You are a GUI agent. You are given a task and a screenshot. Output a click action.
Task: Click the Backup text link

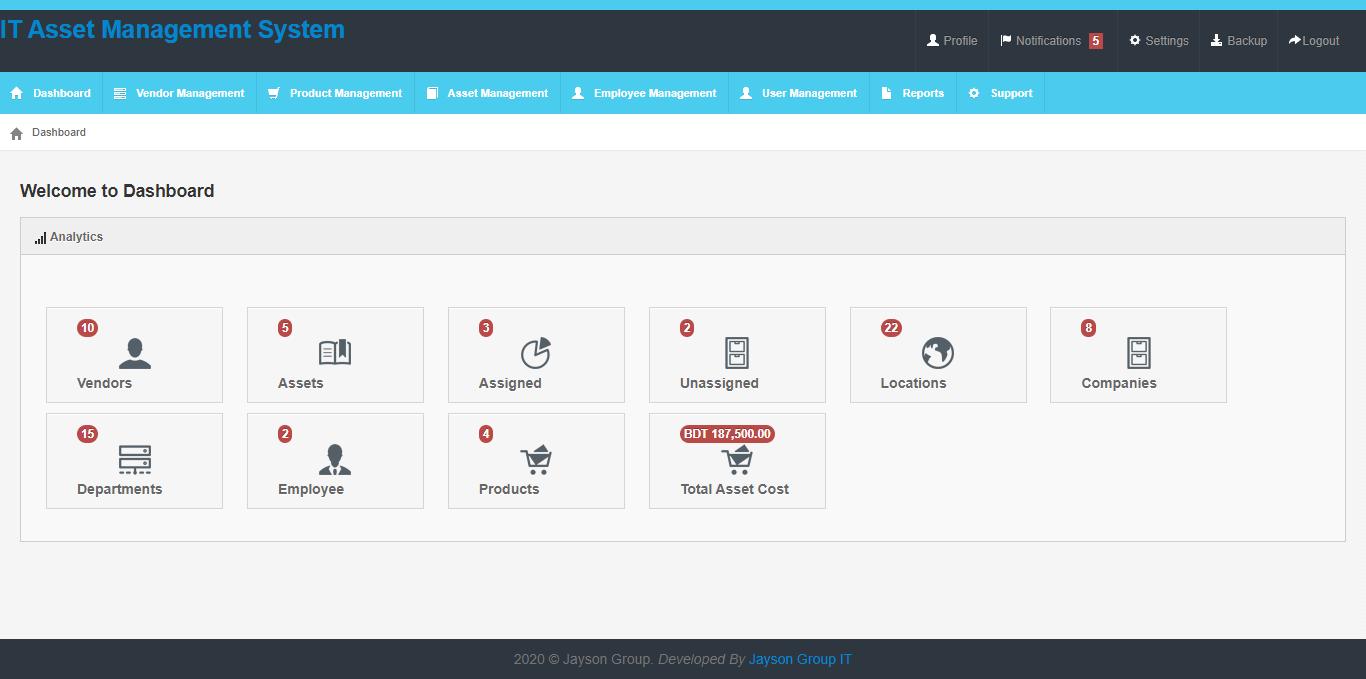(1247, 41)
